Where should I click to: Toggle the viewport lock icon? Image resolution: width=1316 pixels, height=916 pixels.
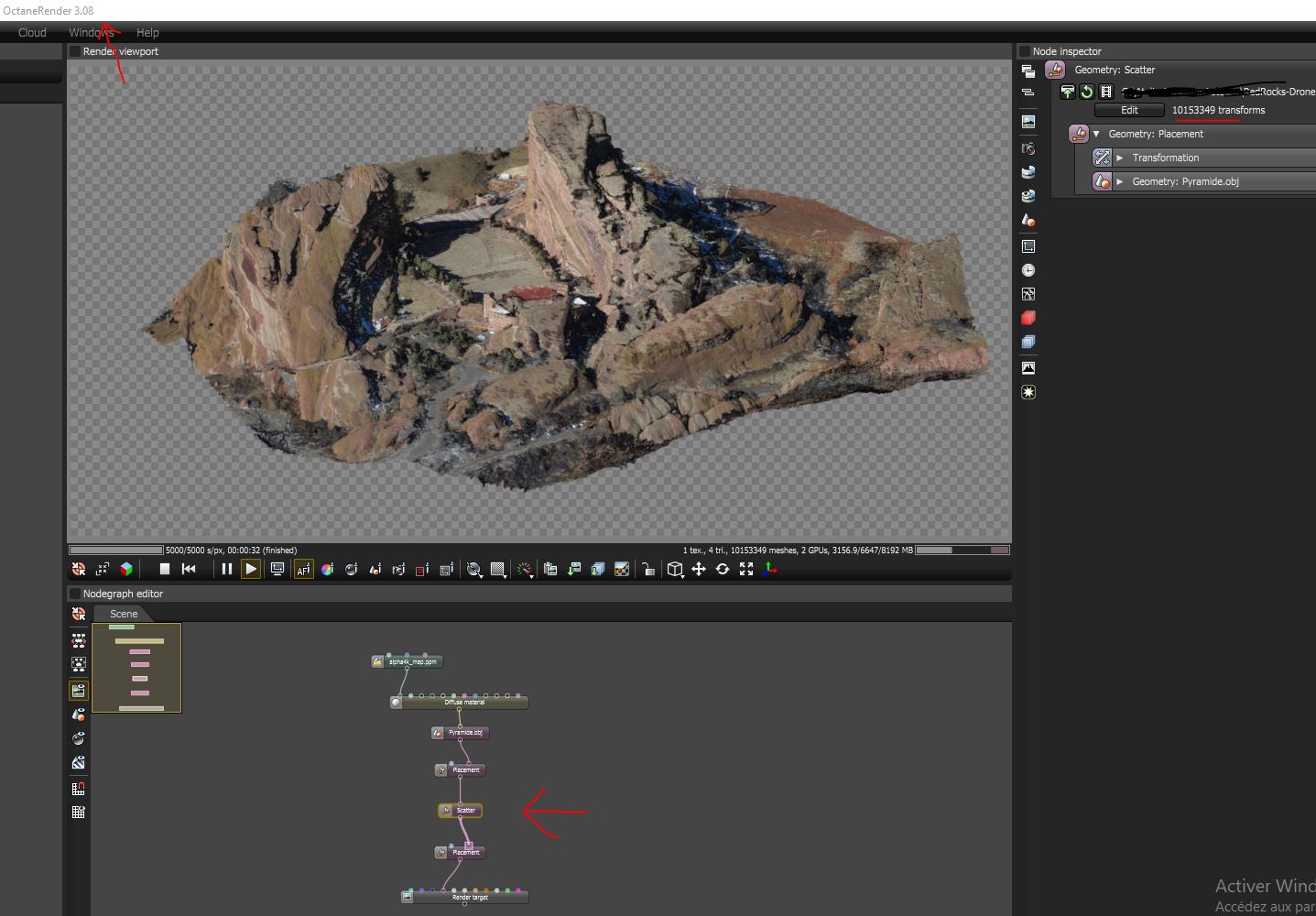click(x=647, y=569)
